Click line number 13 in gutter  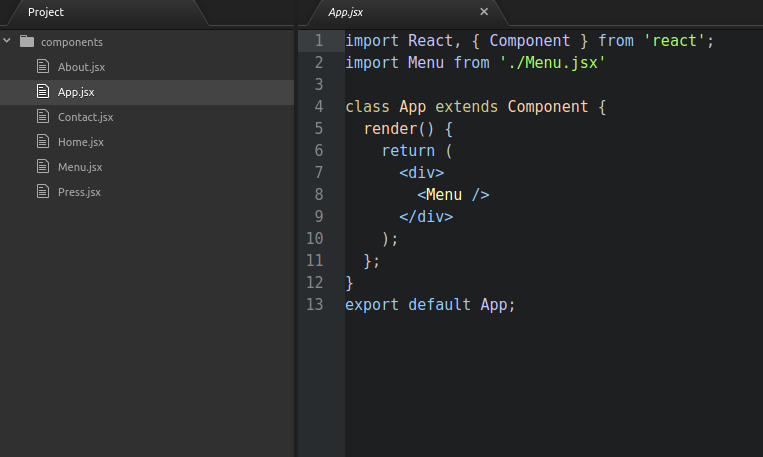(314, 304)
